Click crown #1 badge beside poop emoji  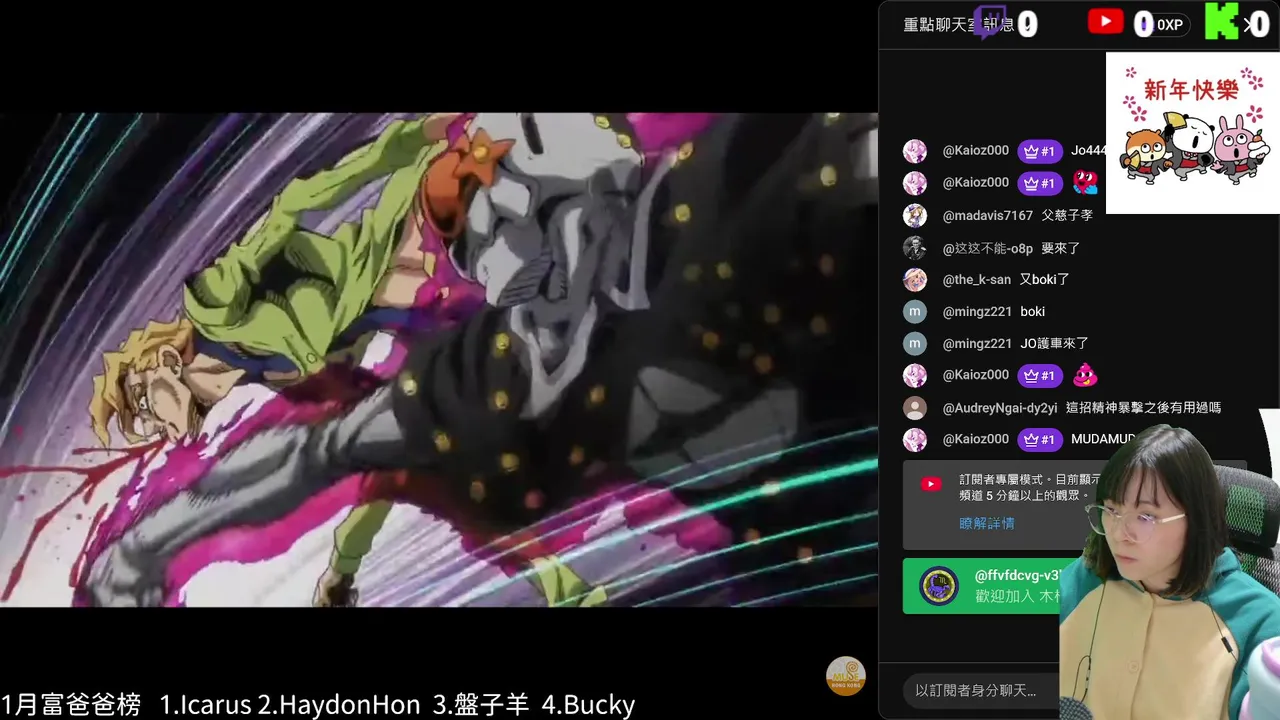1040,375
